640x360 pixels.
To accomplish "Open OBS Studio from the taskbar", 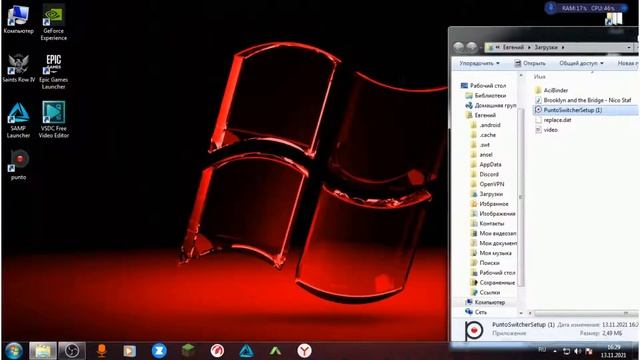I will (x=72, y=351).
